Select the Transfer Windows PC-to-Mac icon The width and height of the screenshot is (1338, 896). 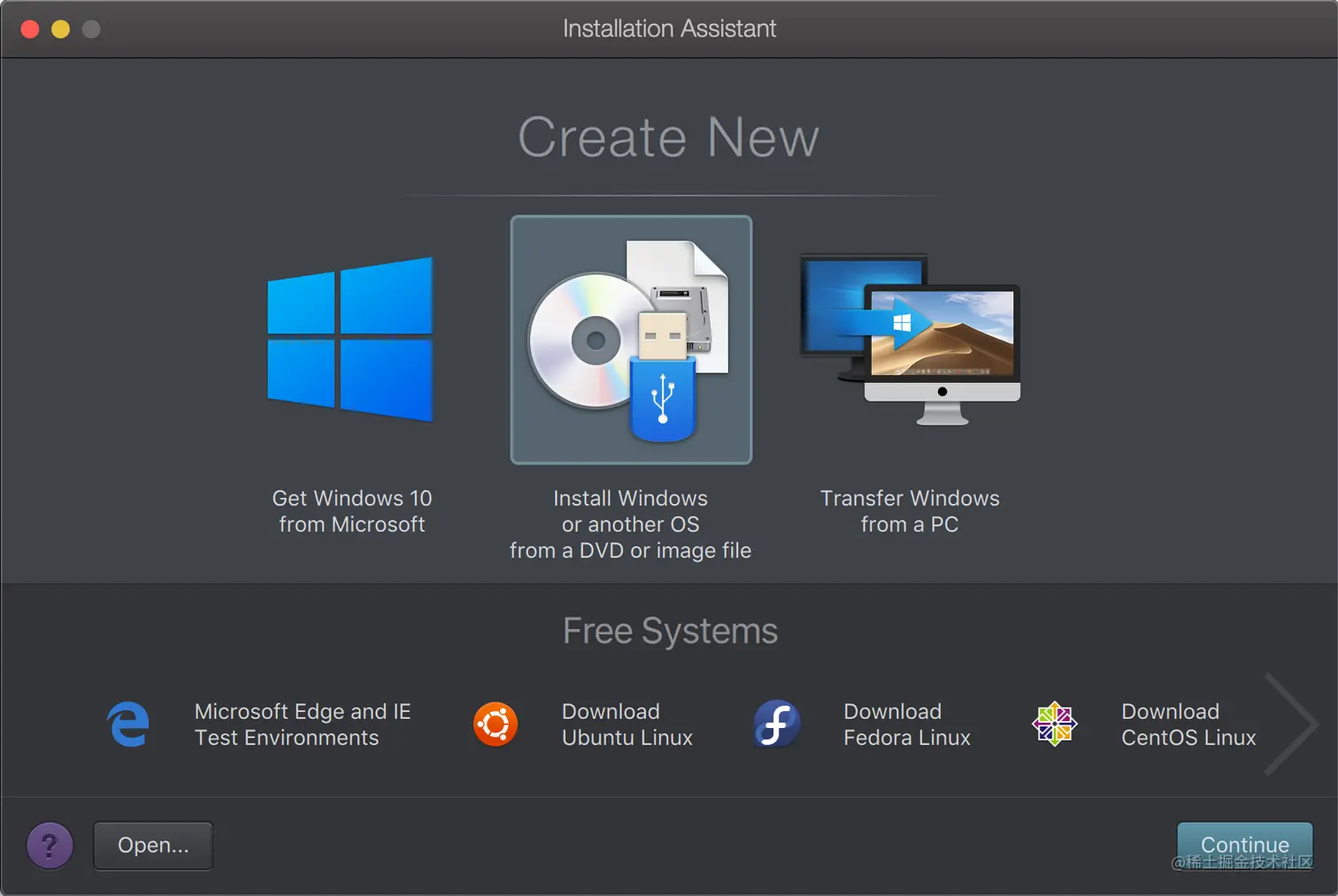(910, 340)
